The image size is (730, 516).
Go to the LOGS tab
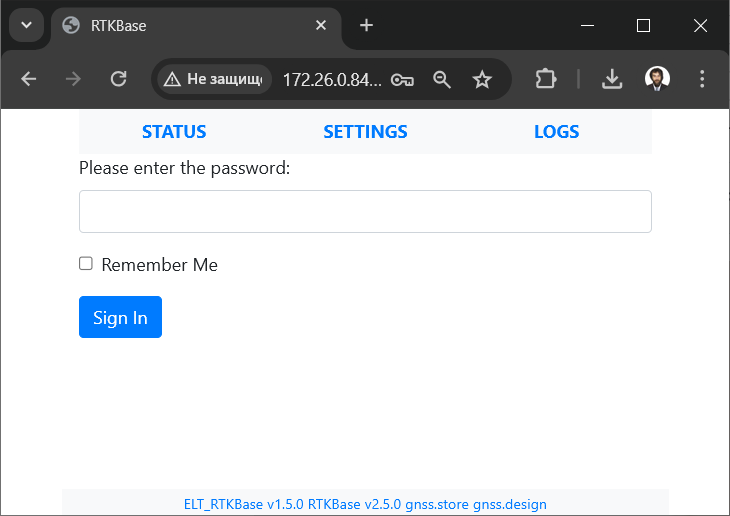point(556,132)
